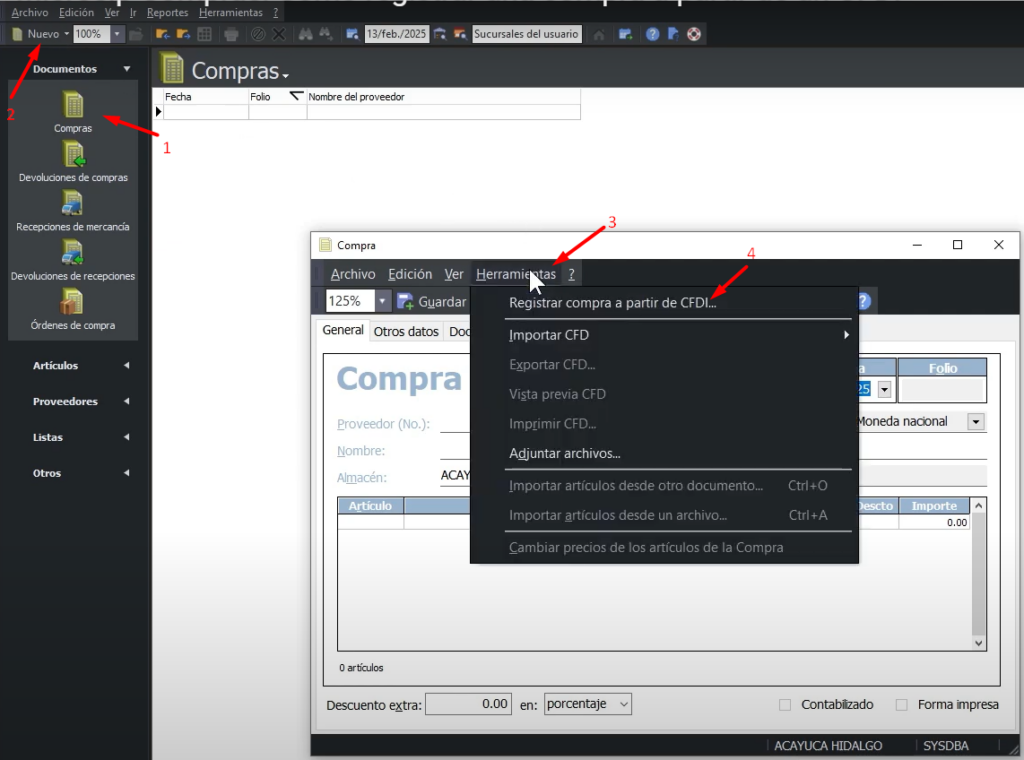
Task: Open Devoluciones de recepciones icon
Action: click(x=73, y=253)
